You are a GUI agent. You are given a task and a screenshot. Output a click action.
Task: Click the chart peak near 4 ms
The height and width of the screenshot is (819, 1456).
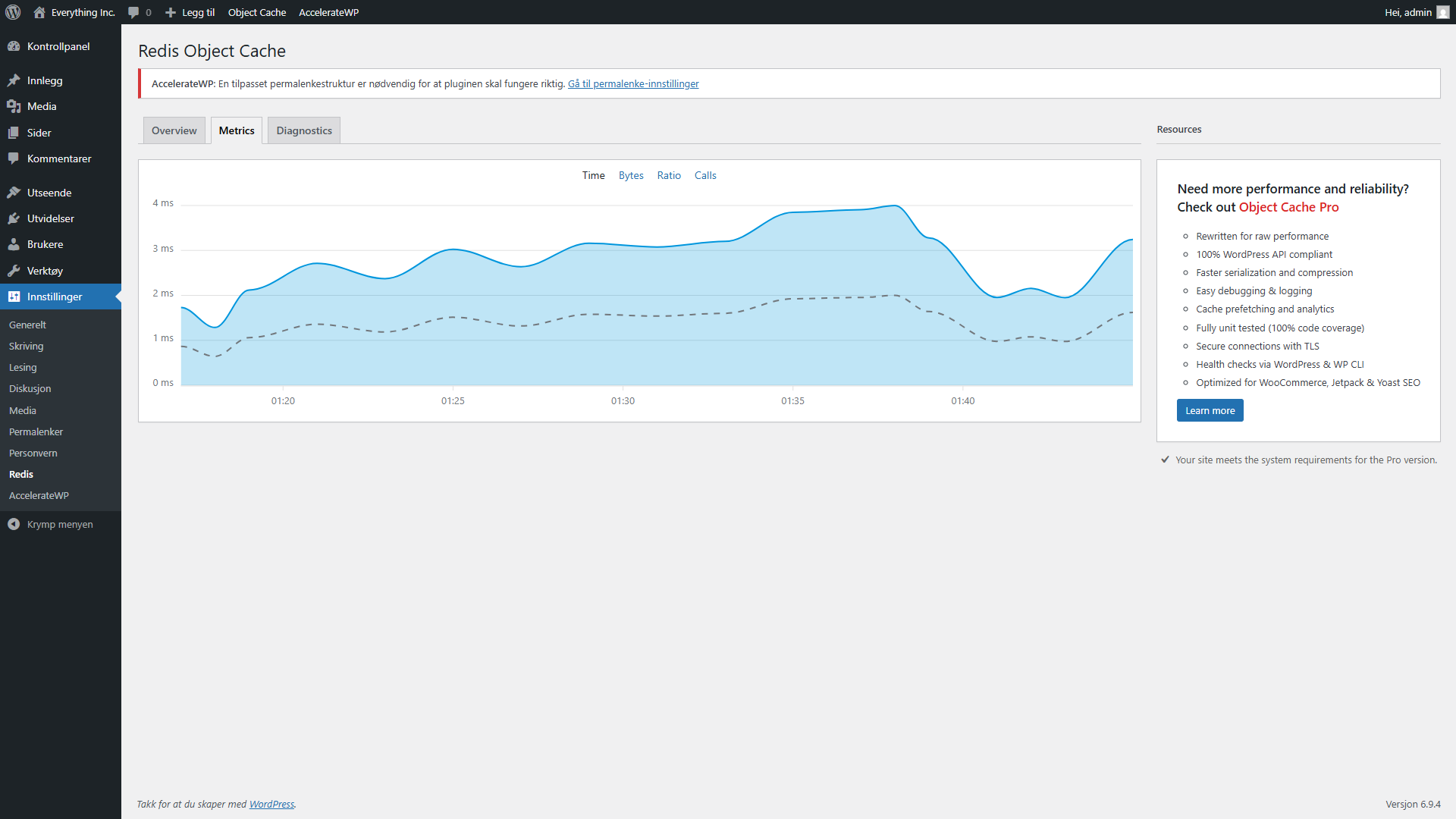tap(895, 206)
